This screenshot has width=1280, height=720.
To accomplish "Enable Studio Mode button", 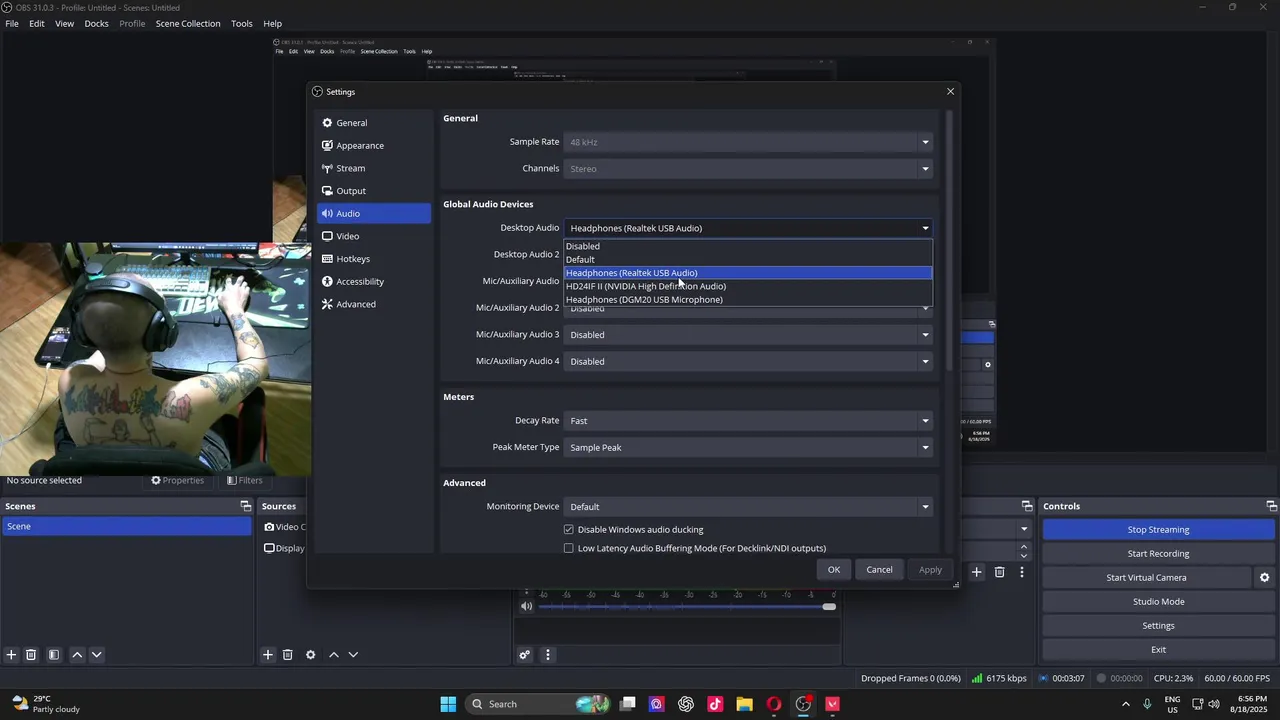I will coord(1158,602).
